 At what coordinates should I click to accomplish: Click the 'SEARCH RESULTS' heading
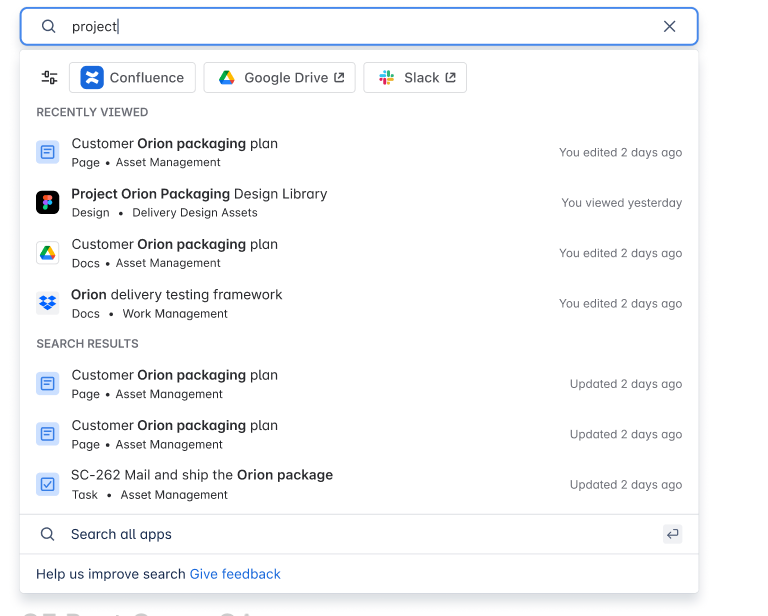coord(87,344)
